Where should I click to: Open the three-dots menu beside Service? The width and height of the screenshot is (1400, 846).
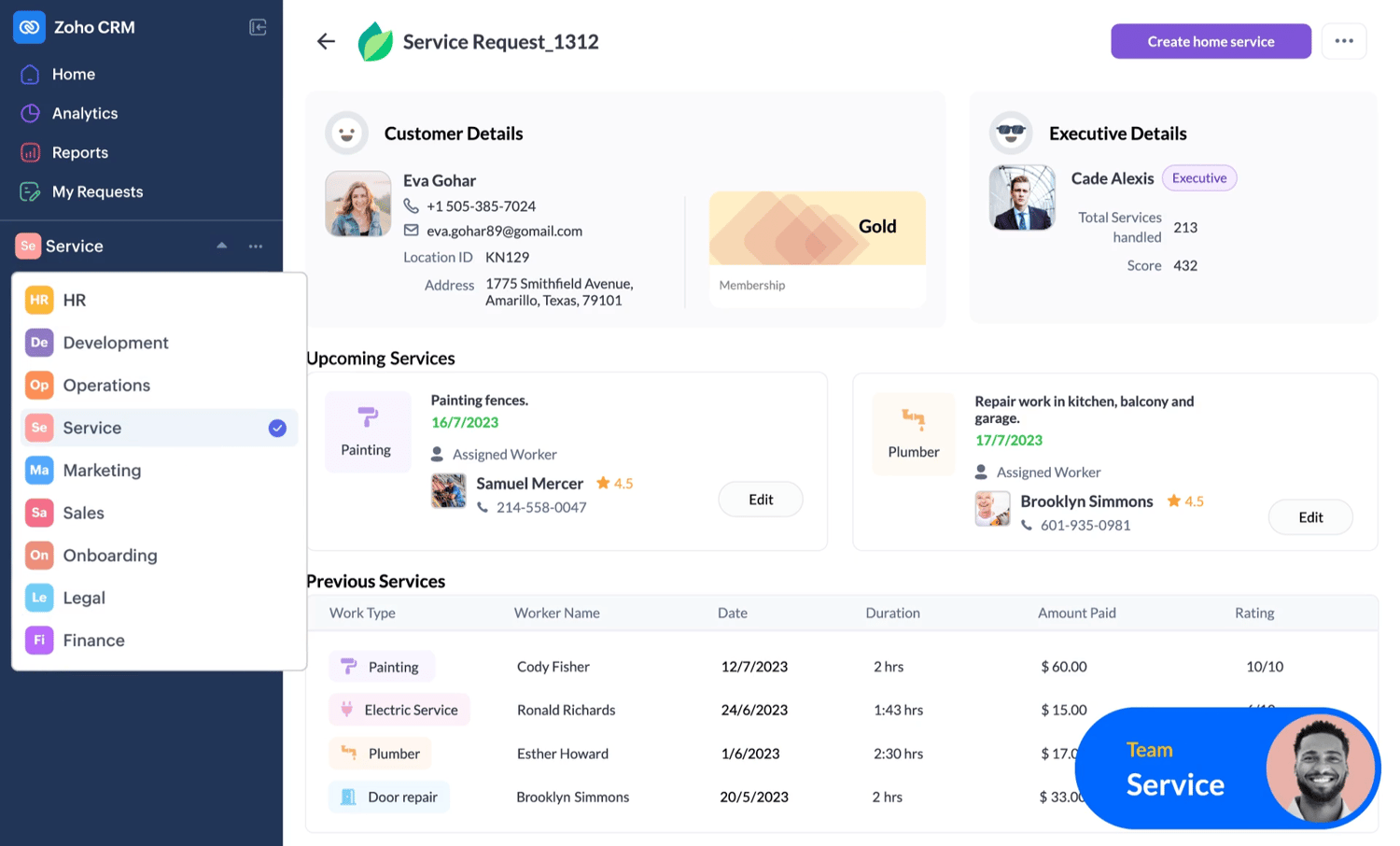256,246
